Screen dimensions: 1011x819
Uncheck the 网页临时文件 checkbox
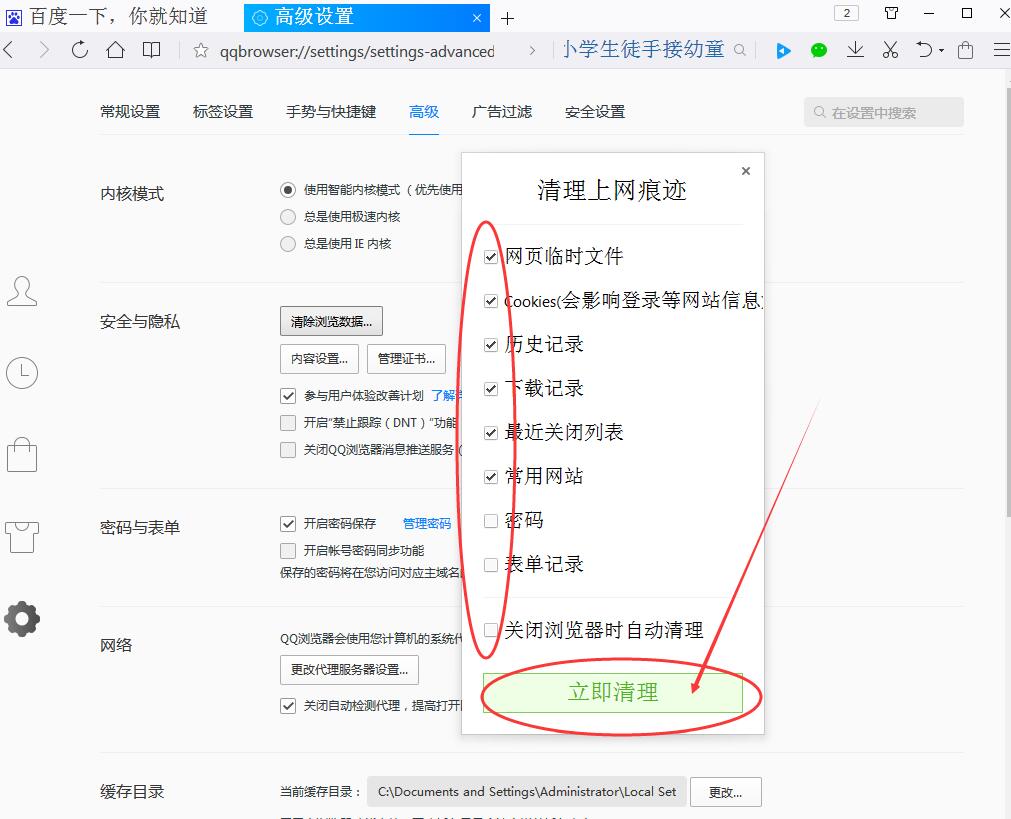[491, 257]
